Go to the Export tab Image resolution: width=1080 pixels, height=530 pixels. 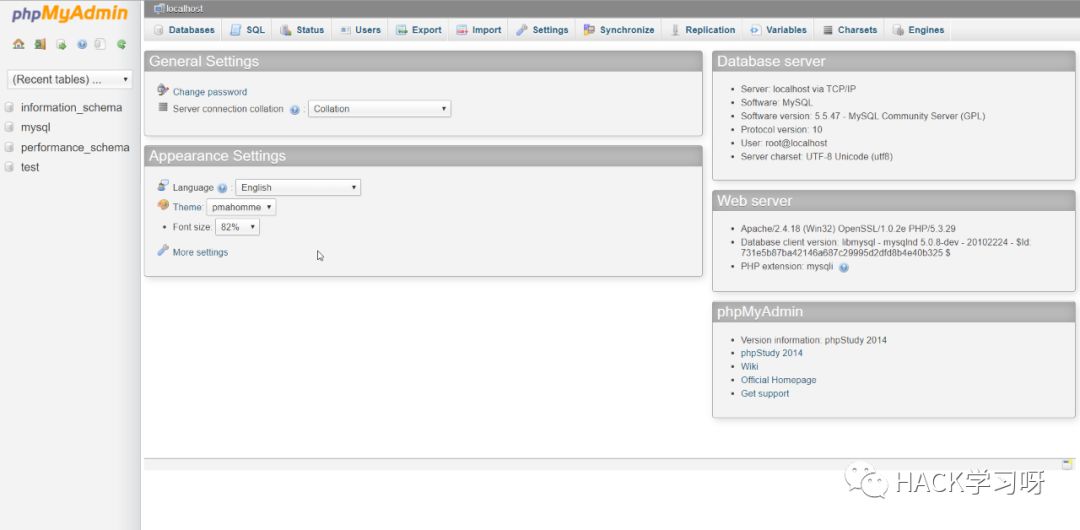tap(419, 30)
